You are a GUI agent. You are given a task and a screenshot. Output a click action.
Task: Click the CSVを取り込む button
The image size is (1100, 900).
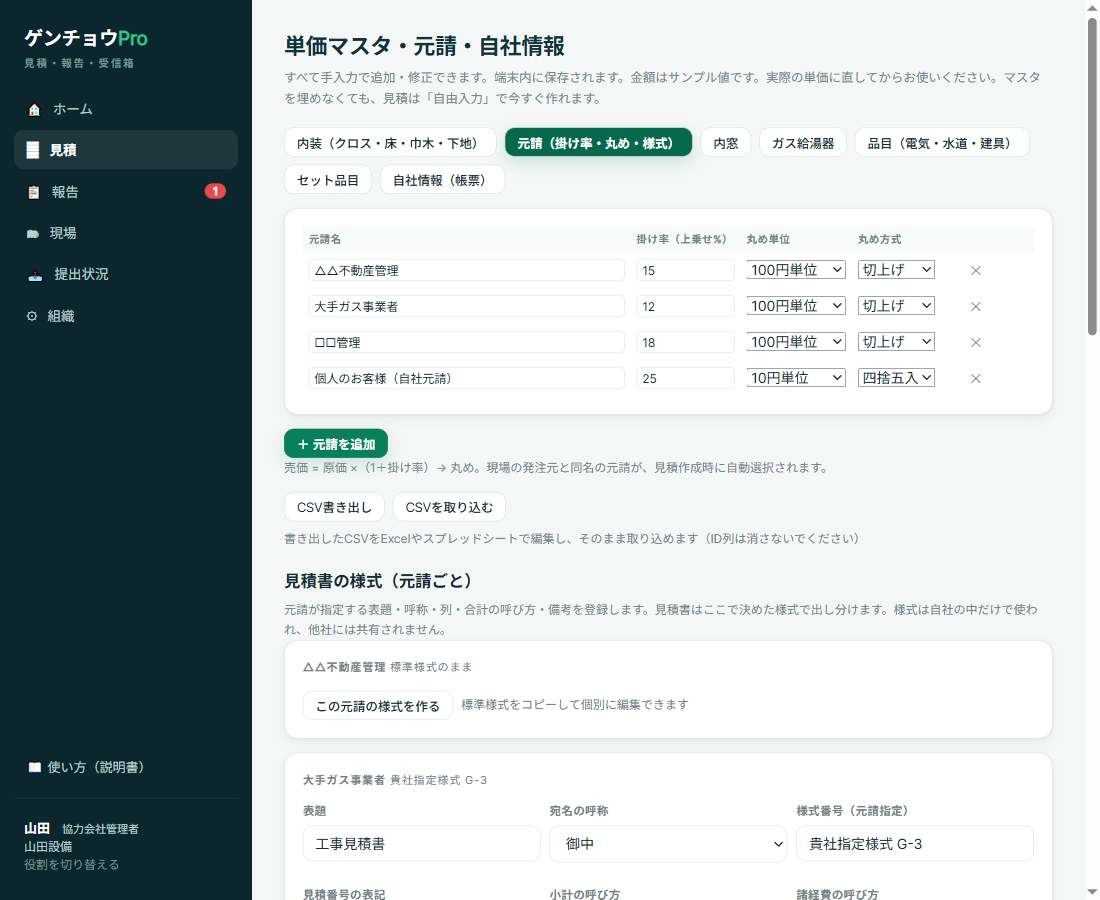[x=449, y=507]
